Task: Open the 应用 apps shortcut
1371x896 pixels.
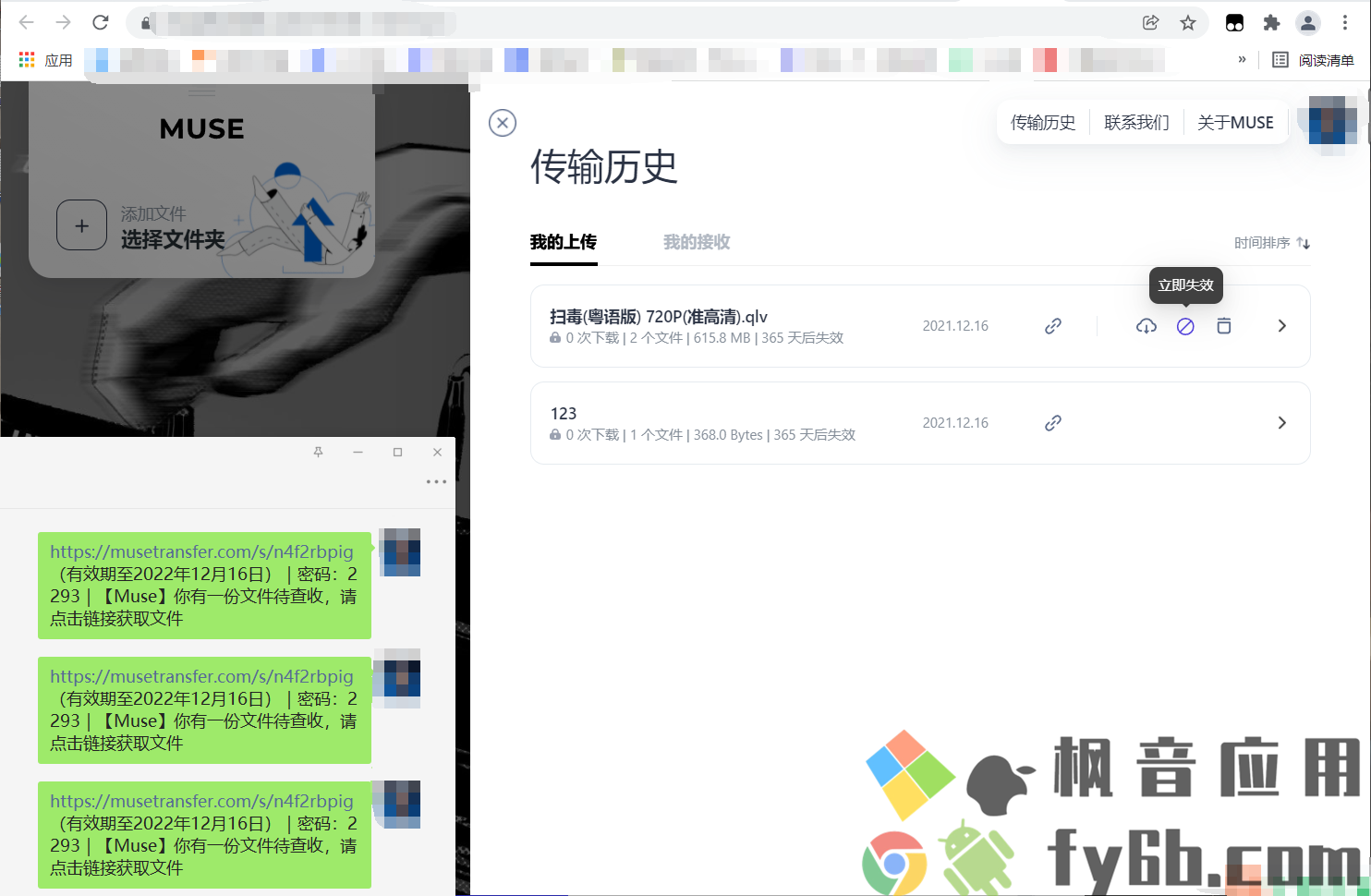Action: [45, 60]
